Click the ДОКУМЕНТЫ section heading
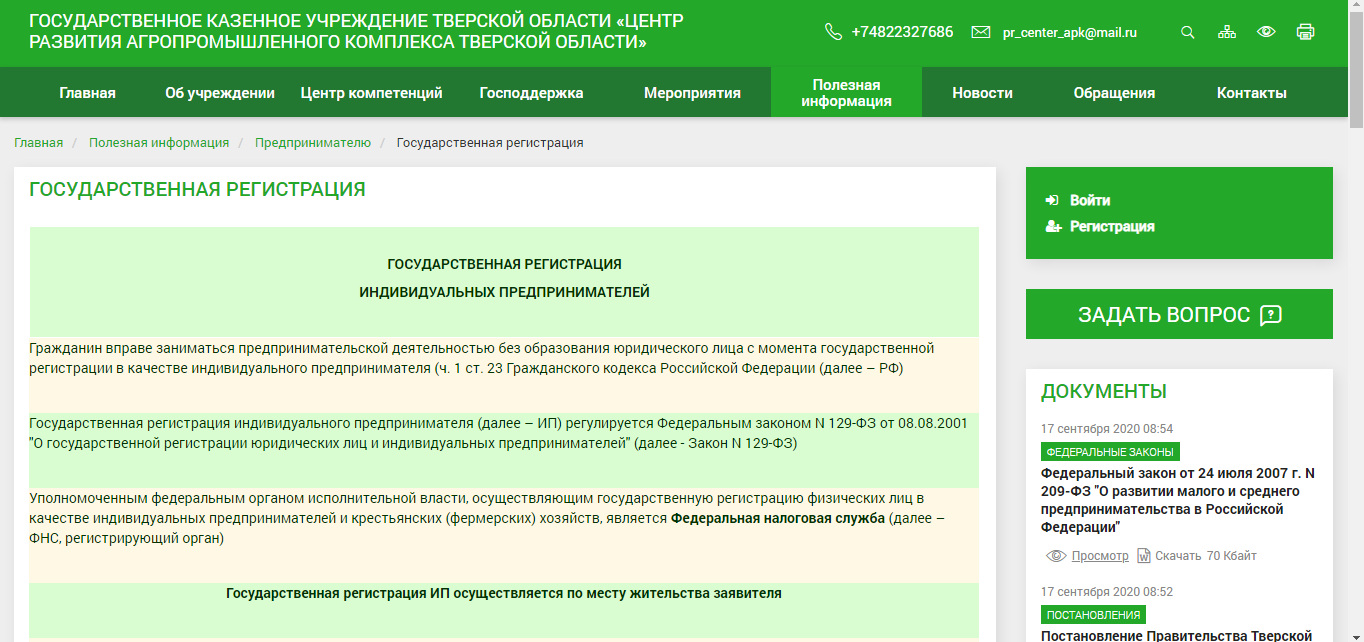This screenshot has height=642, width=1364. (1104, 391)
